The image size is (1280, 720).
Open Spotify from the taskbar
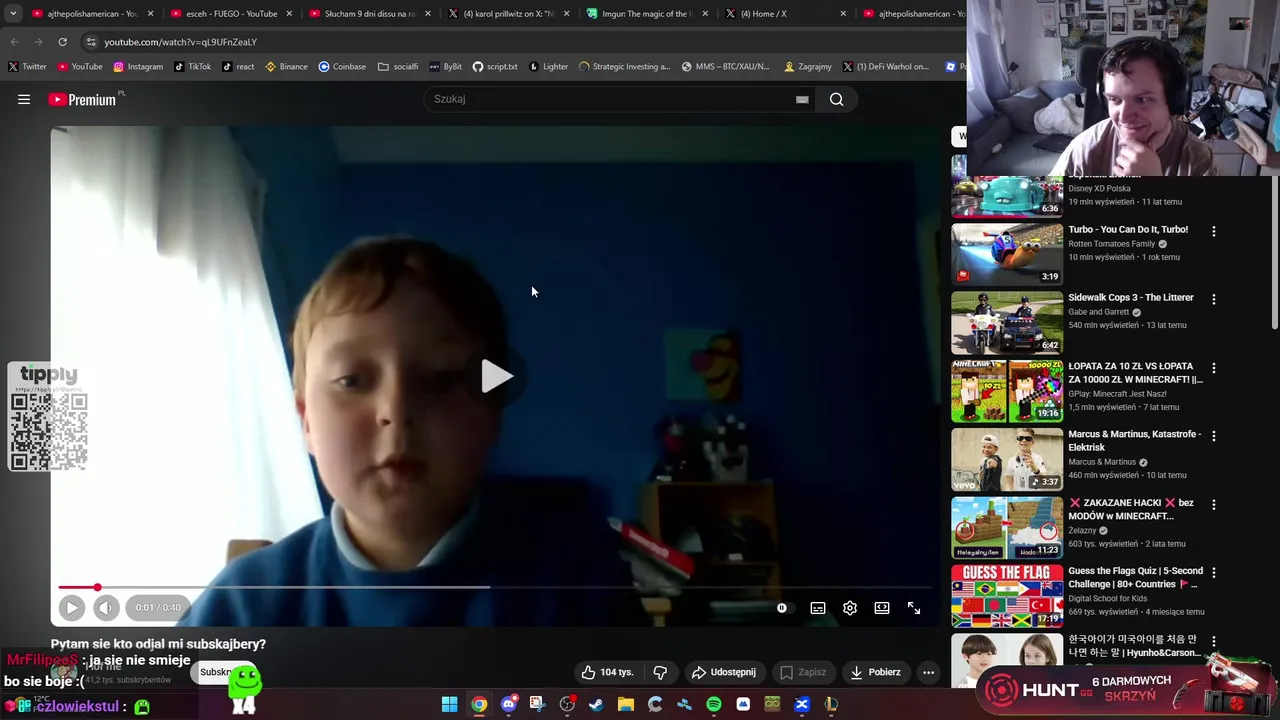(713, 705)
